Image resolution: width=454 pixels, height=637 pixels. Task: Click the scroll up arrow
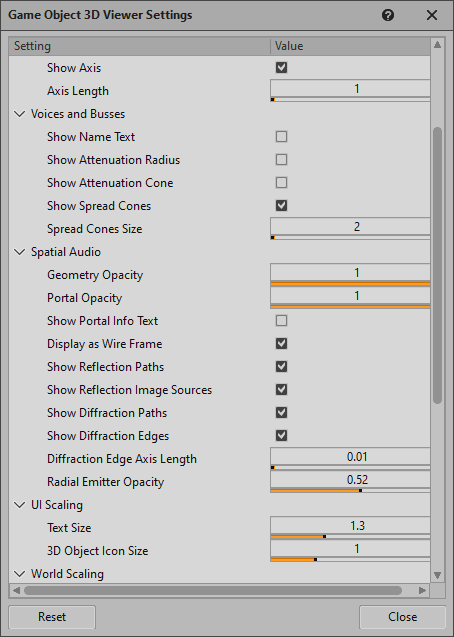(437, 45)
